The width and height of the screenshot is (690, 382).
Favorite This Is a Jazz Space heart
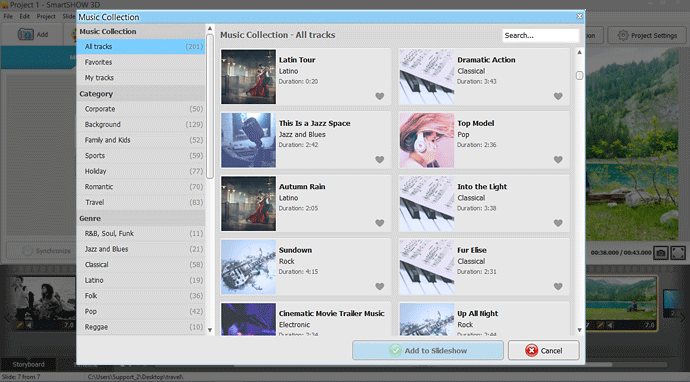click(x=380, y=160)
